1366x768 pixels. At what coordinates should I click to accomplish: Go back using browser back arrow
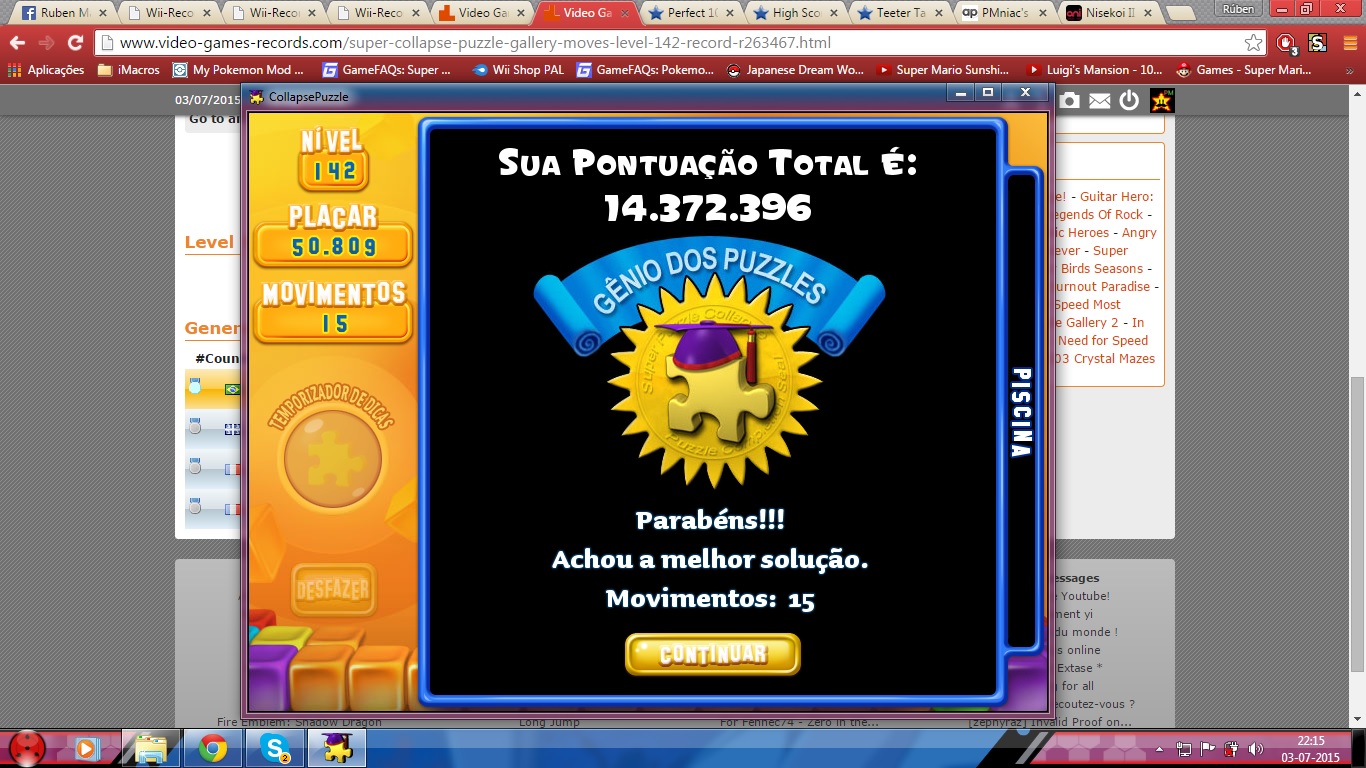tap(18, 43)
